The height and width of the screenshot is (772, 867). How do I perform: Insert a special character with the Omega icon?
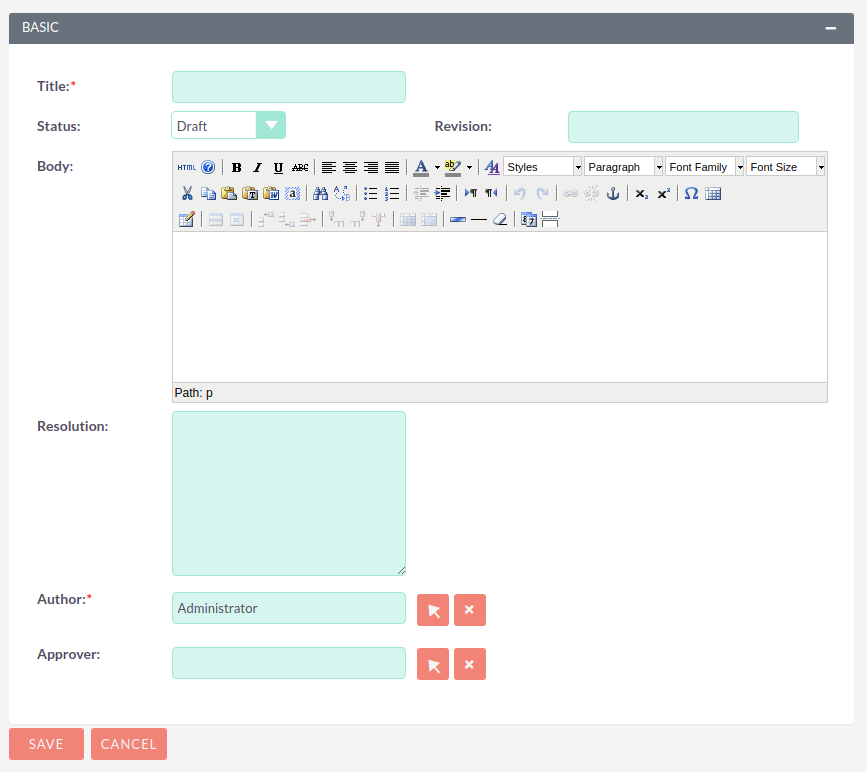[690, 193]
